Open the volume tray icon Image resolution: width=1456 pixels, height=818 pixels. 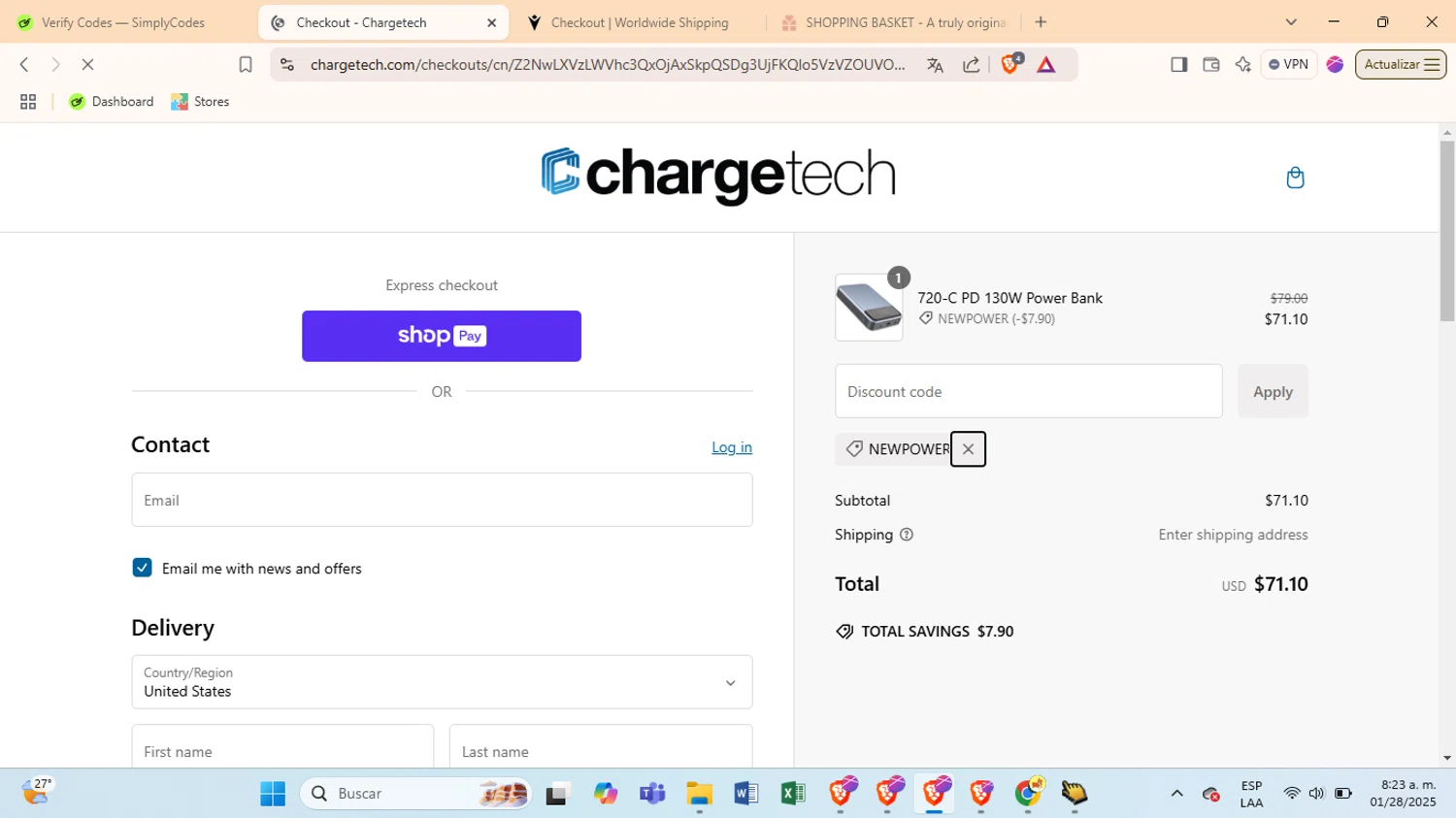coord(1316,794)
